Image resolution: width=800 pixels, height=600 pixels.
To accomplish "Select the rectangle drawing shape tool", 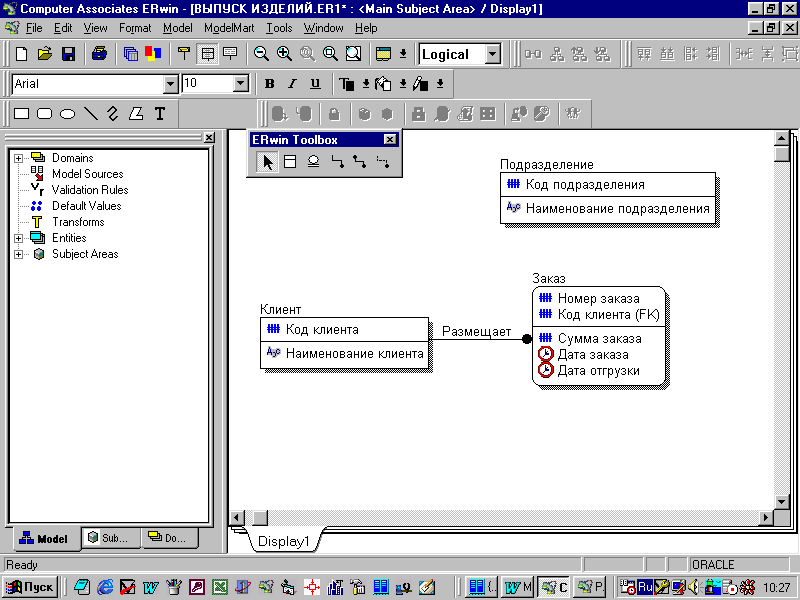I will point(21,114).
